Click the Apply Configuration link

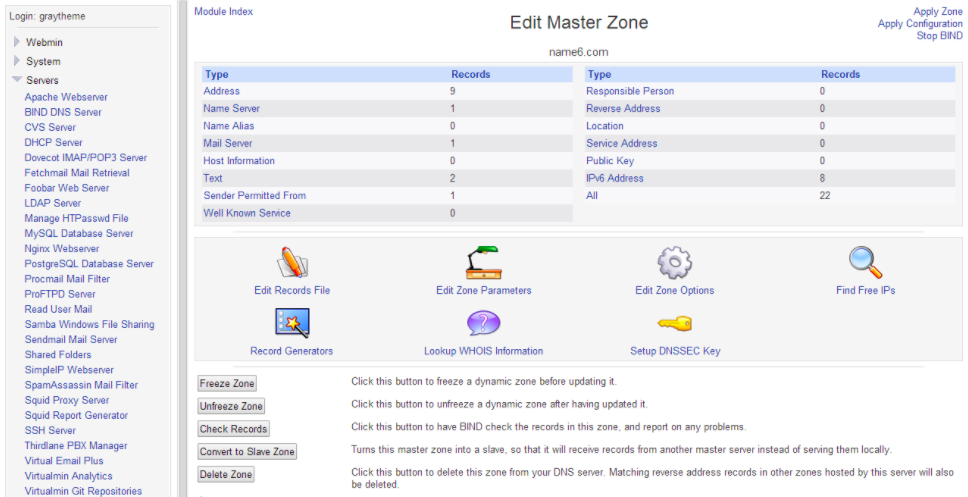click(920, 23)
